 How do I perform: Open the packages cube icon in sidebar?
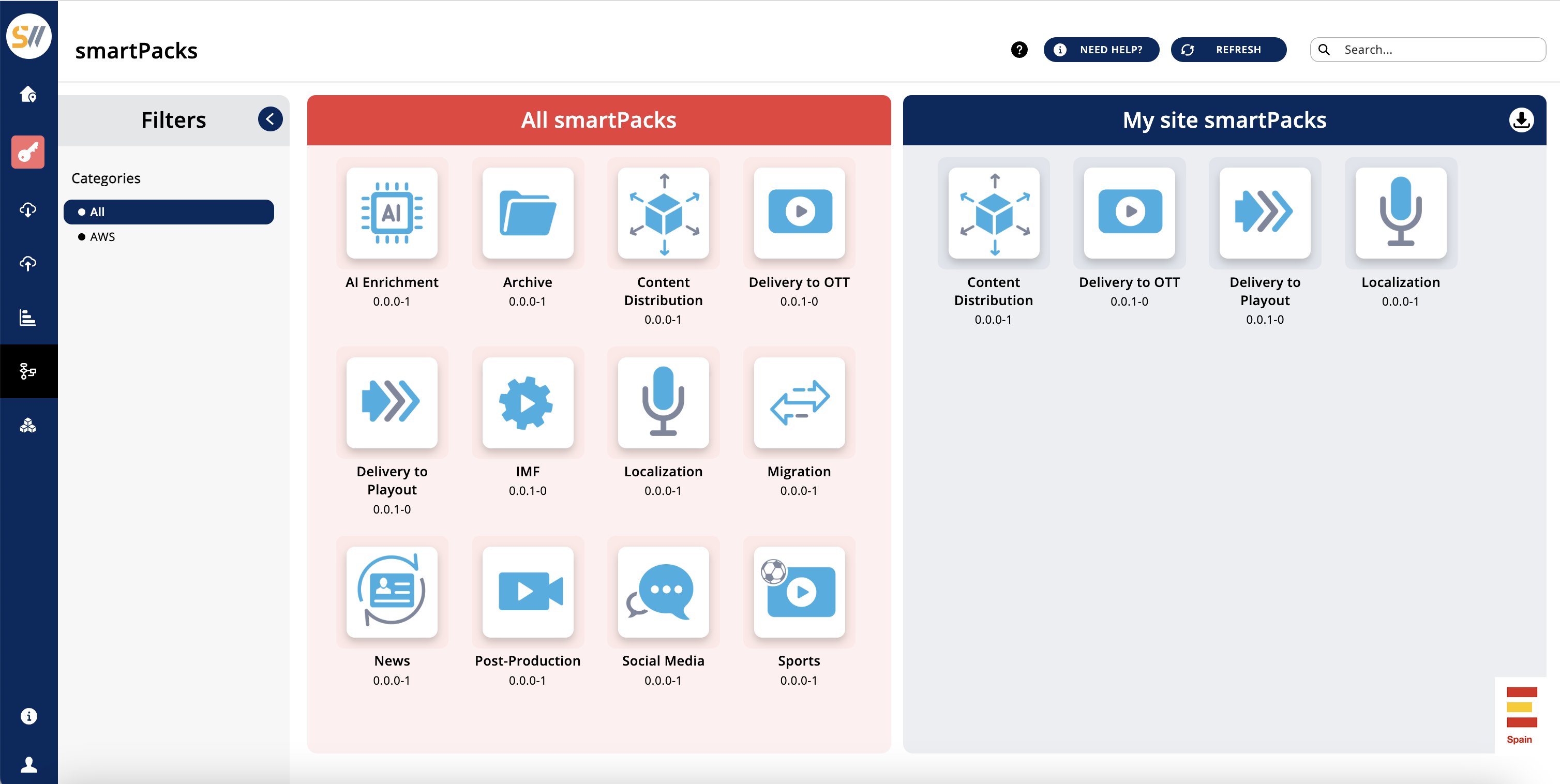(x=28, y=426)
